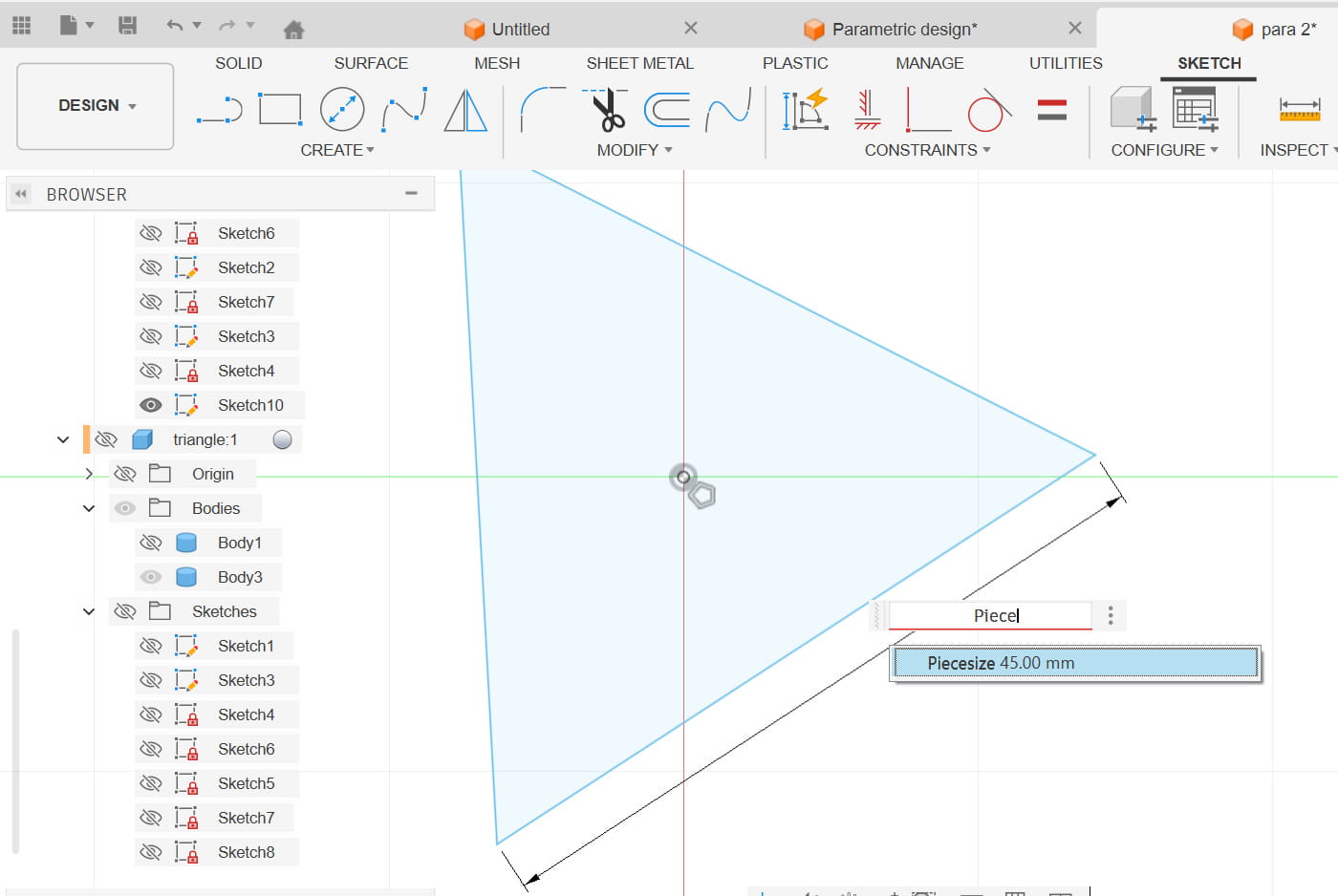Minimize the Browser with the minus icon

pyautogui.click(x=411, y=194)
